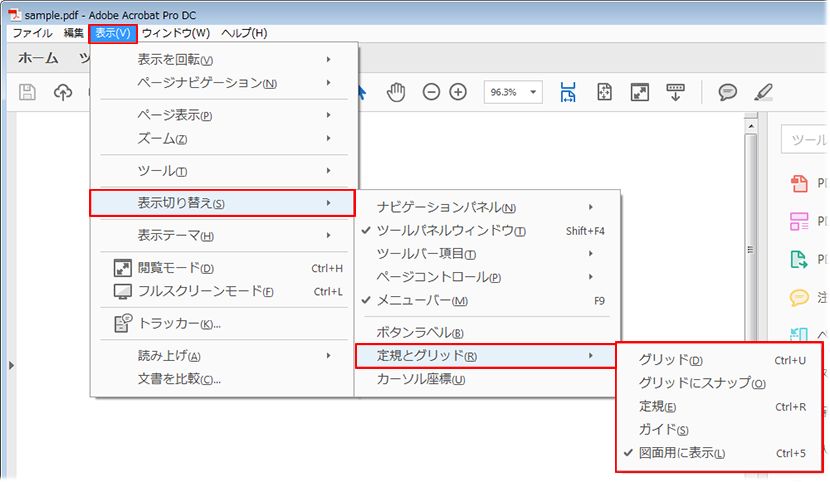Toggle カーソル座標 display

point(483,379)
